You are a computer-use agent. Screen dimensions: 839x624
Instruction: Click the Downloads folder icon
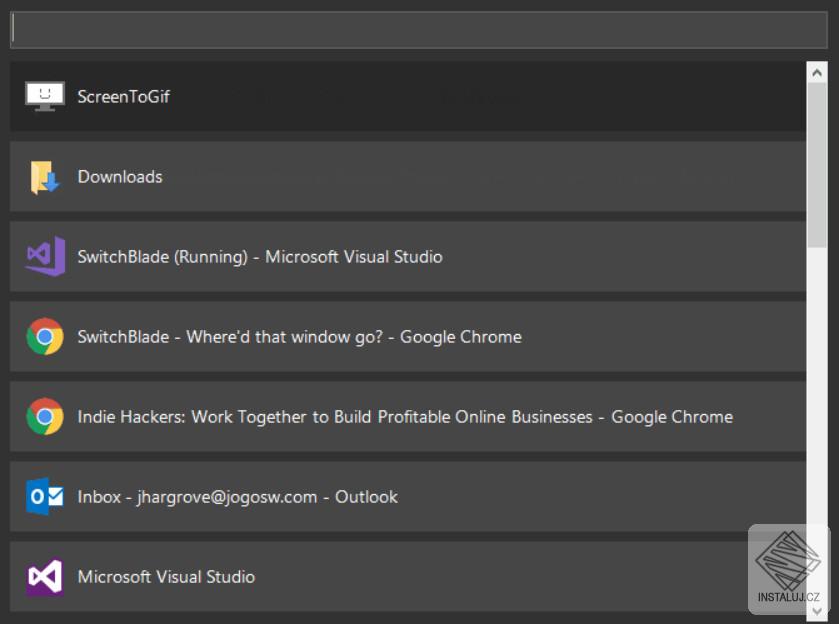click(x=45, y=177)
